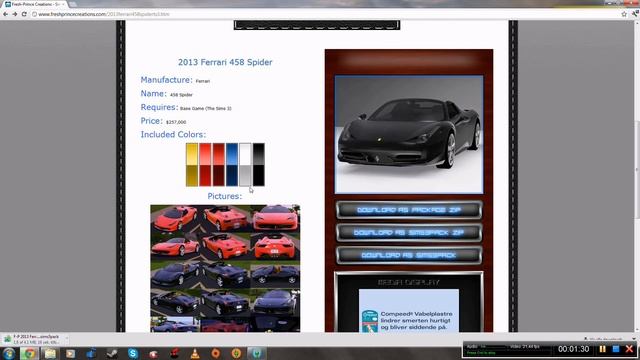Open the Steam taskbar icon

pos(112,353)
